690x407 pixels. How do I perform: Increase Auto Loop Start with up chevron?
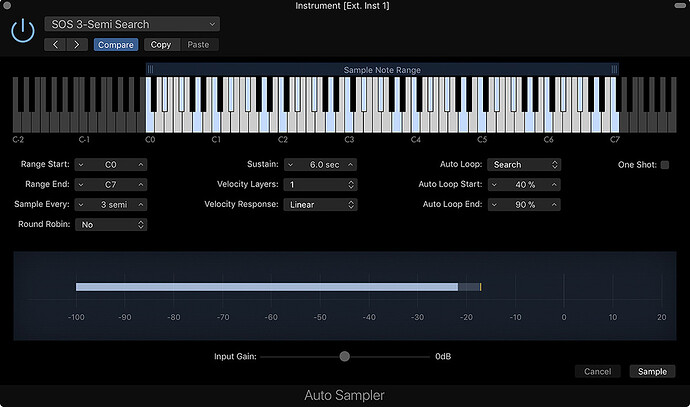pyautogui.click(x=554, y=184)
